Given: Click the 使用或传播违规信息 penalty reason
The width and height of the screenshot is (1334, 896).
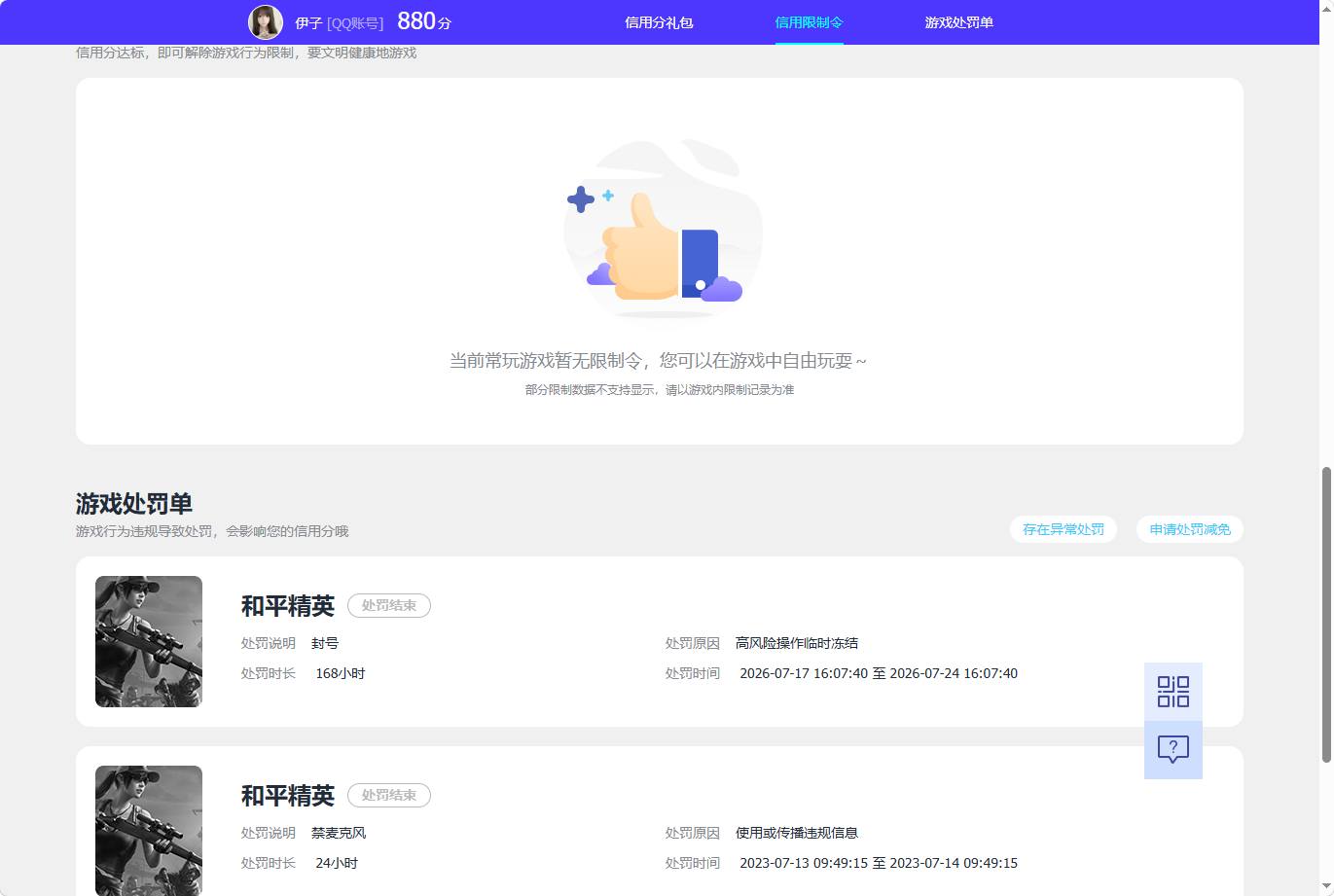Looking at the screenshot, I should tap(797, 833).
